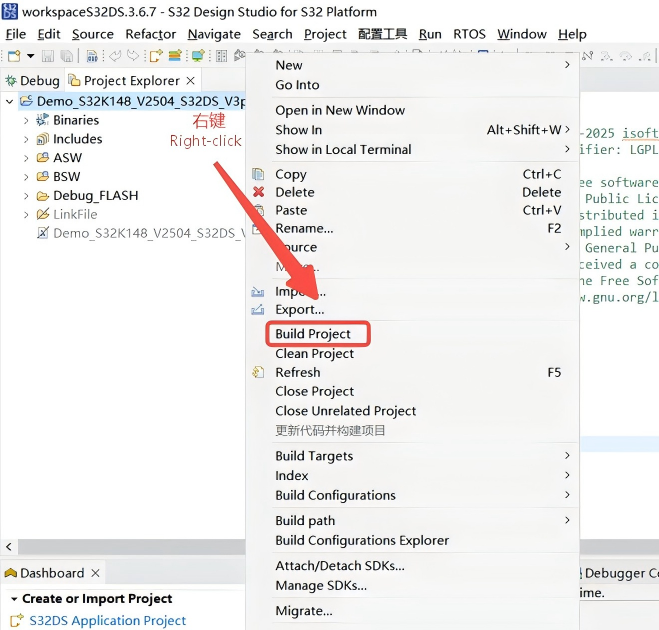Viewport: 659px width, 630px height.
Task: Choose Go Into
Action: click(x=297, y=85)
